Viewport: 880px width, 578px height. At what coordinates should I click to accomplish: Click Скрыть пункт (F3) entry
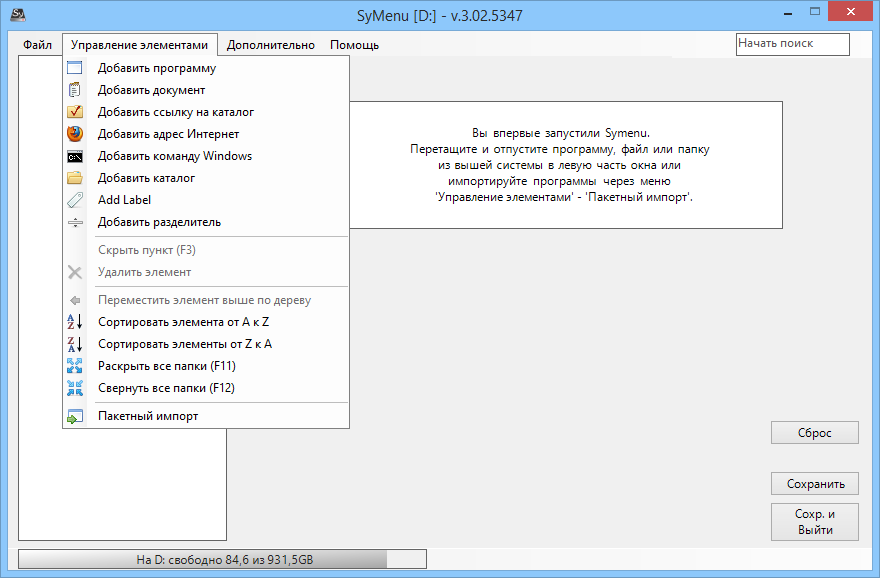(x=206, y=250)
